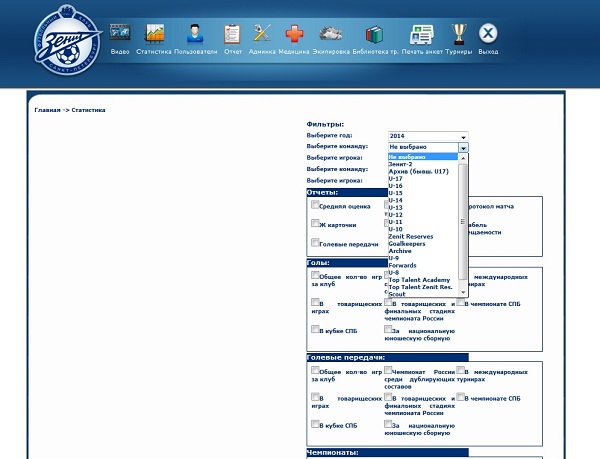Open the Админка tools icon

[x=262, y=33]
